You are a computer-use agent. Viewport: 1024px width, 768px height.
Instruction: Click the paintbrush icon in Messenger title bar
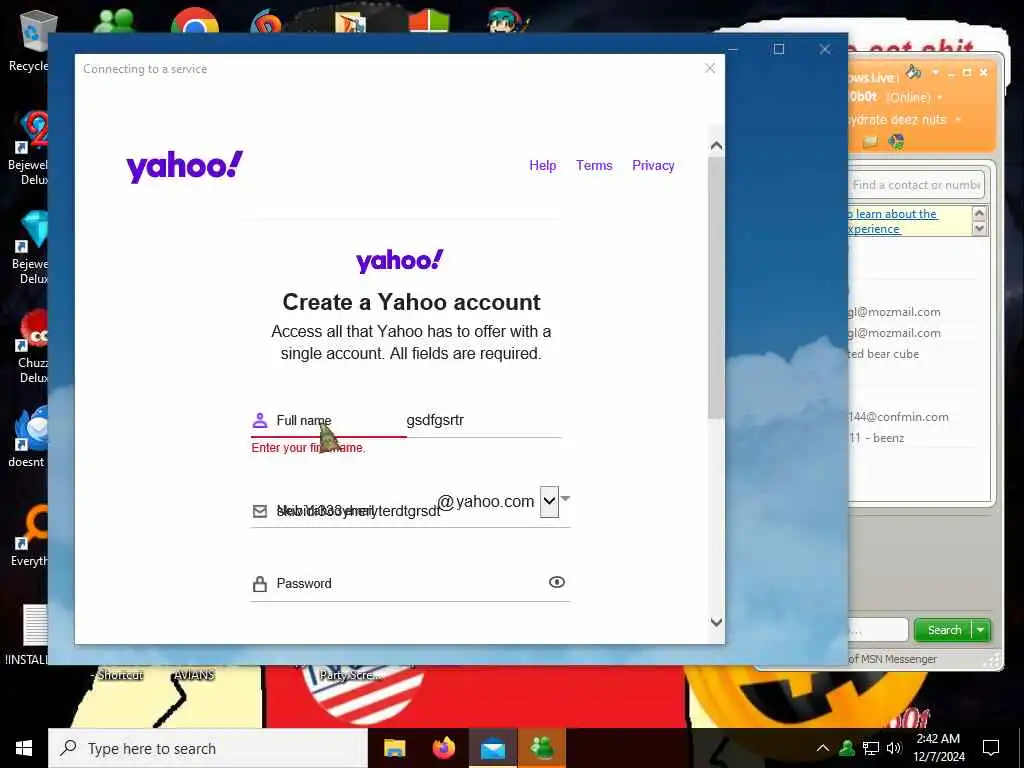pos(913,72)
